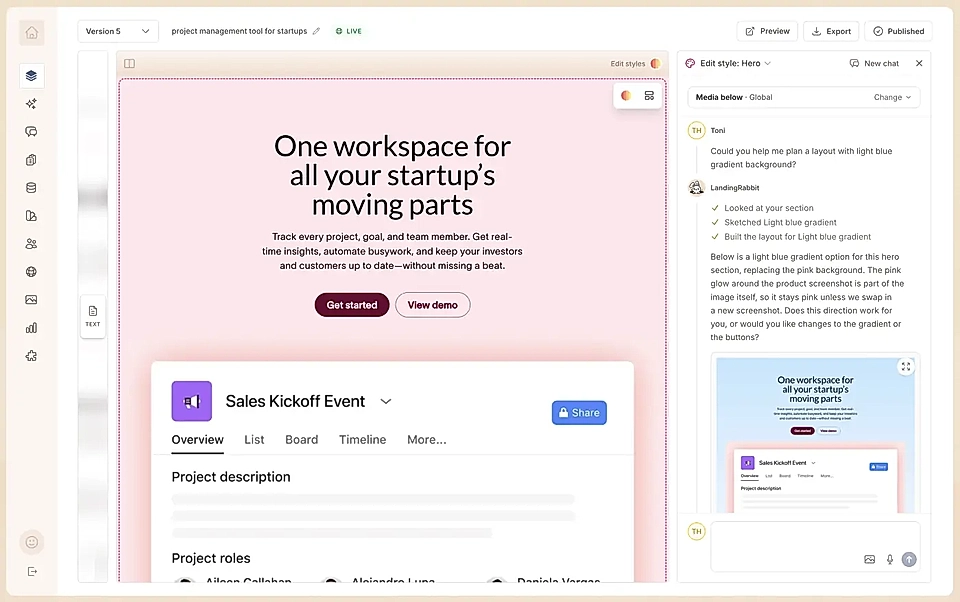This screenshot has height=602, width=960.
Task: Click the smiley face icon in sidebar
Action: pos(32,542)
